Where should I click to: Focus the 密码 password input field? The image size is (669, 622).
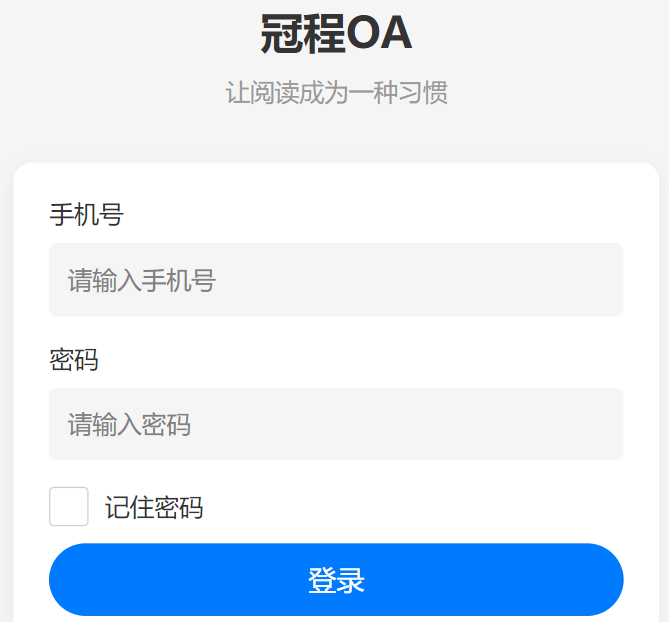pyautogui.click(x=336, y=424)
